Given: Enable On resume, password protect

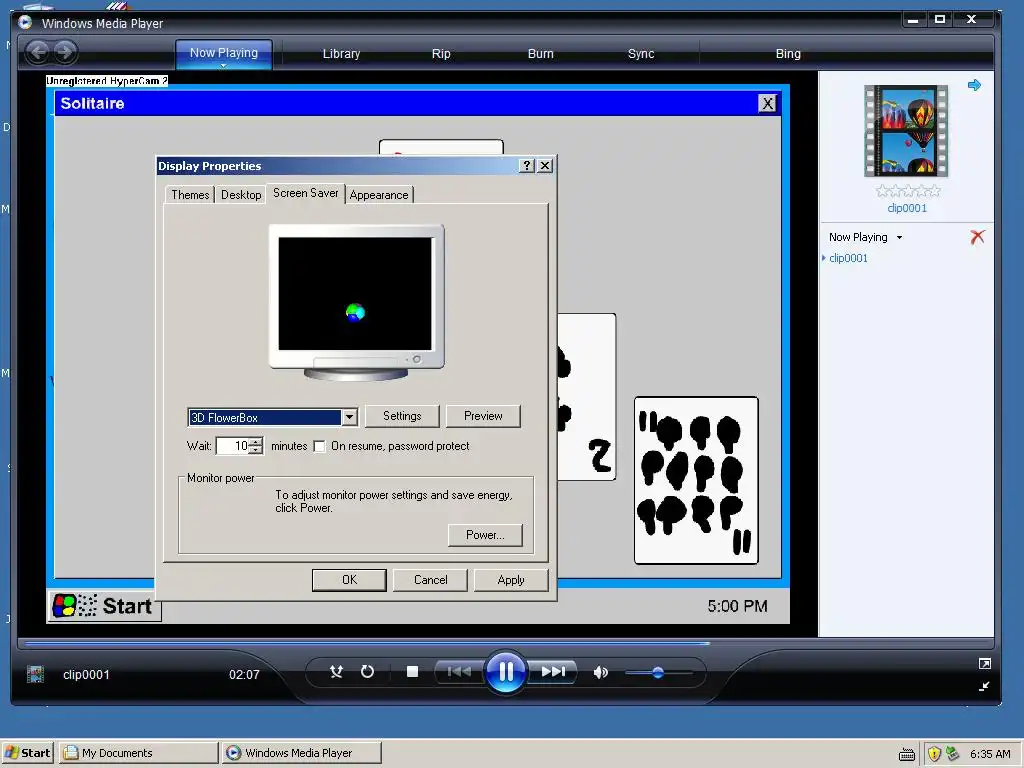Looking at the screenshot, I should point(319,446).
